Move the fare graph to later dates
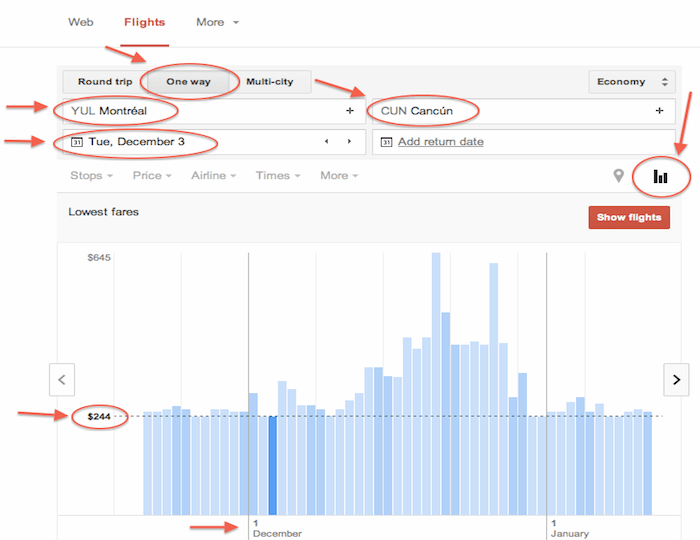The height and width of the screenshot is (540, 700). (676, 380)
